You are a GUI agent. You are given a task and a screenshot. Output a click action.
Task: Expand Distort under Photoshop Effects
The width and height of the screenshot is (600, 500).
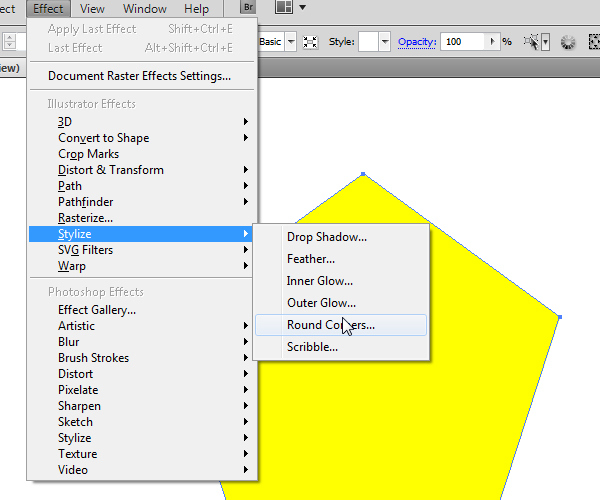click(x=142, y=374)
